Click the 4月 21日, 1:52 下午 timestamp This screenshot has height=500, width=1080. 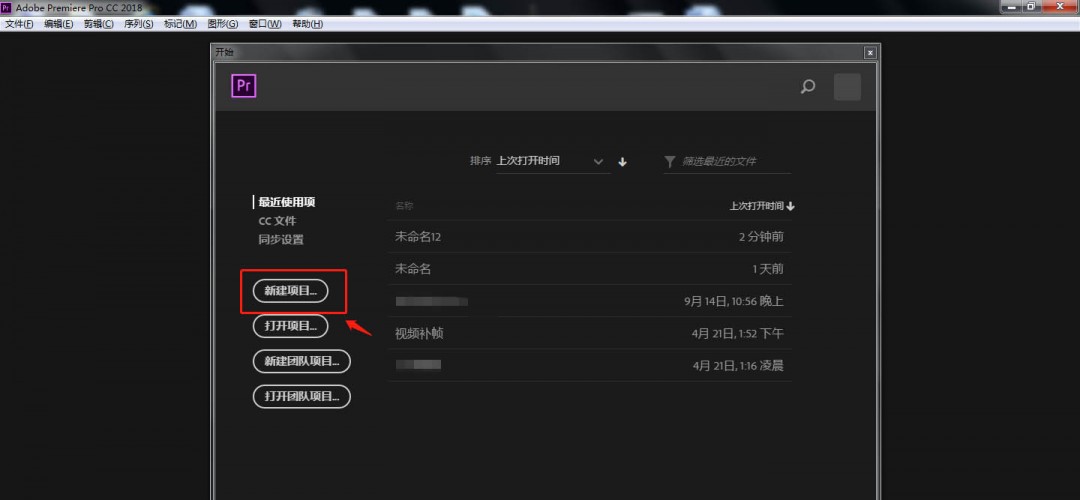[738, 333]
